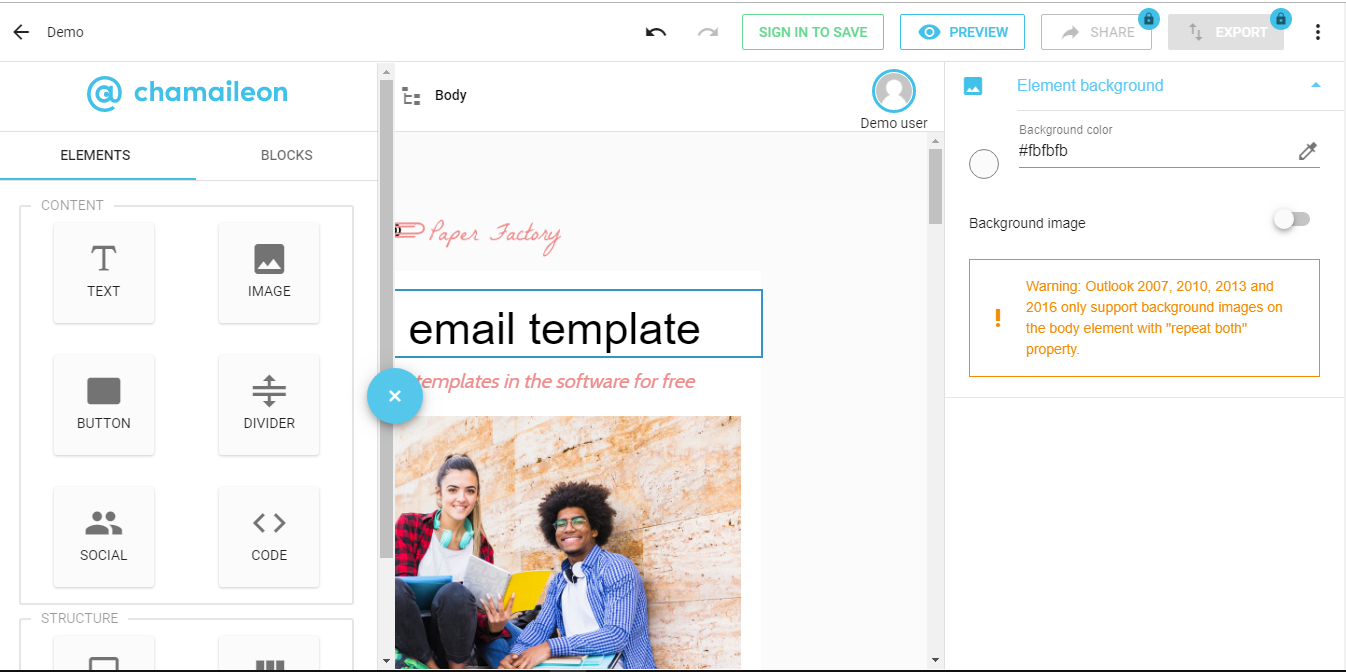Open the three-dot overflow menu

pyautogui.click(x=1318, y=32)
